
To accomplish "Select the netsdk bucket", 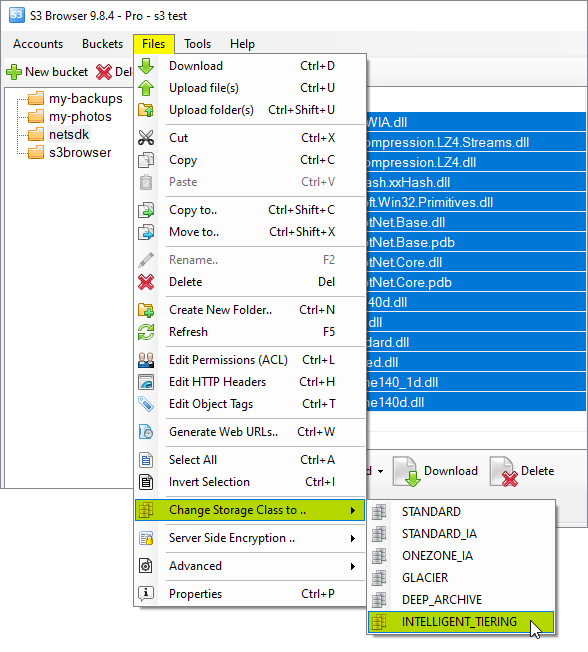I will pos(69,134).
